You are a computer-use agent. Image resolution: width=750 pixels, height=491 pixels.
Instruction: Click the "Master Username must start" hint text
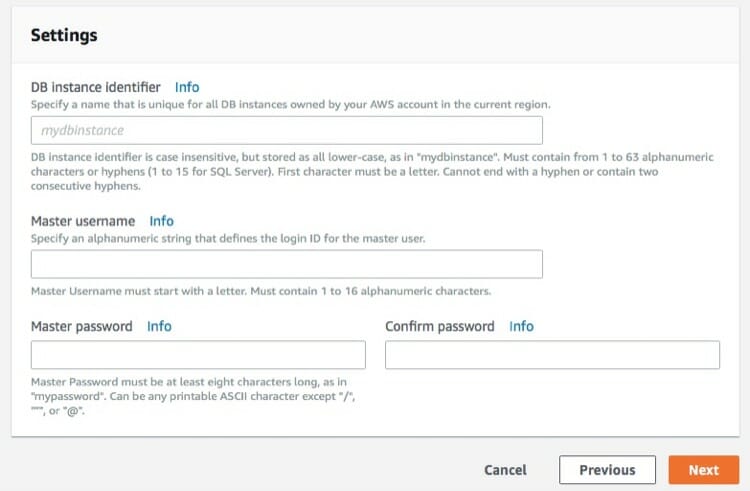[x=261, y=291]
